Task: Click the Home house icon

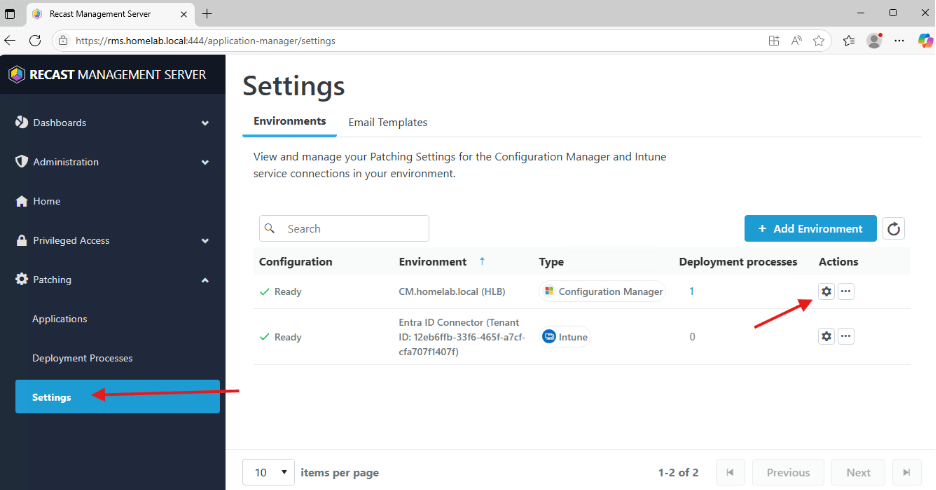Action: 21,201
